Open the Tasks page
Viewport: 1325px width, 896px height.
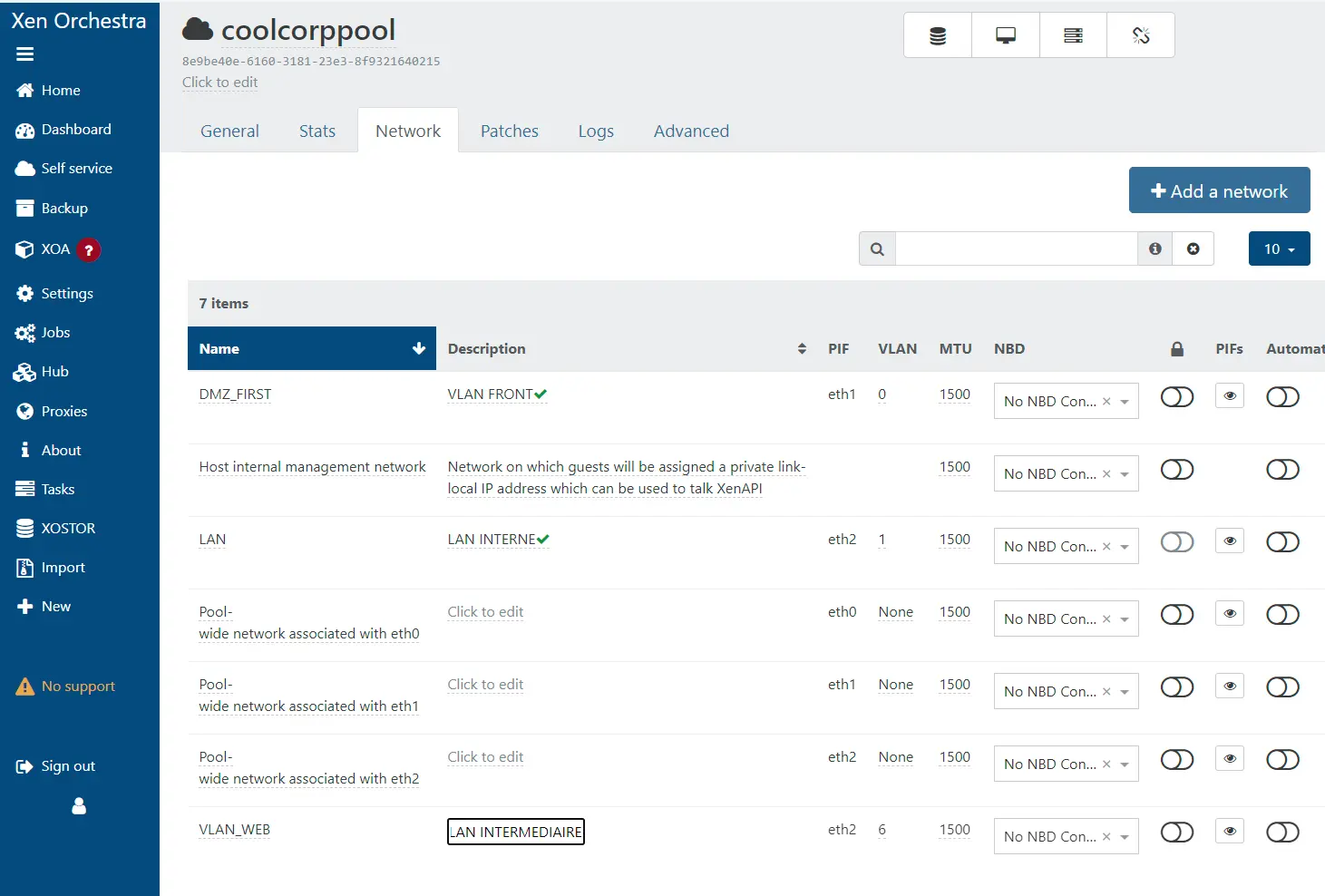coord(46,490)
